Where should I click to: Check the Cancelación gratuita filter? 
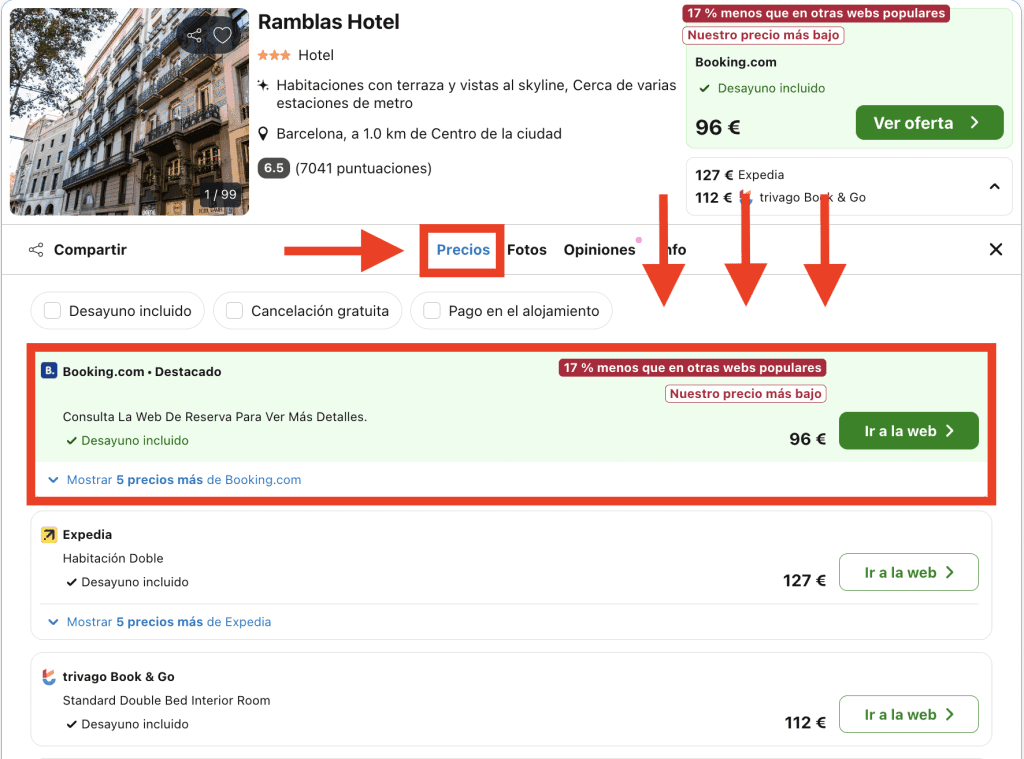coord(235,311)
